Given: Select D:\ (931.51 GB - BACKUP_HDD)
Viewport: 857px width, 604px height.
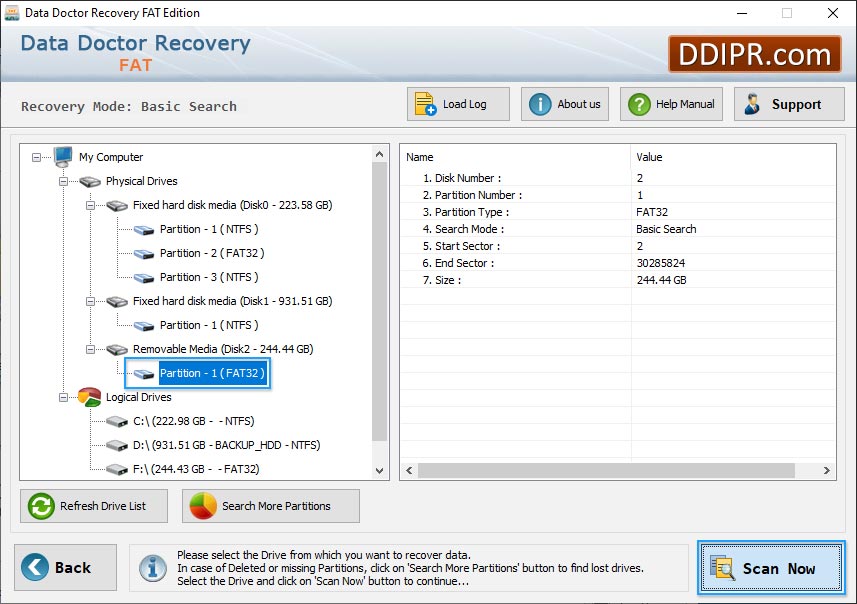Looking at the screenshot, I should [x=226, y=445].
